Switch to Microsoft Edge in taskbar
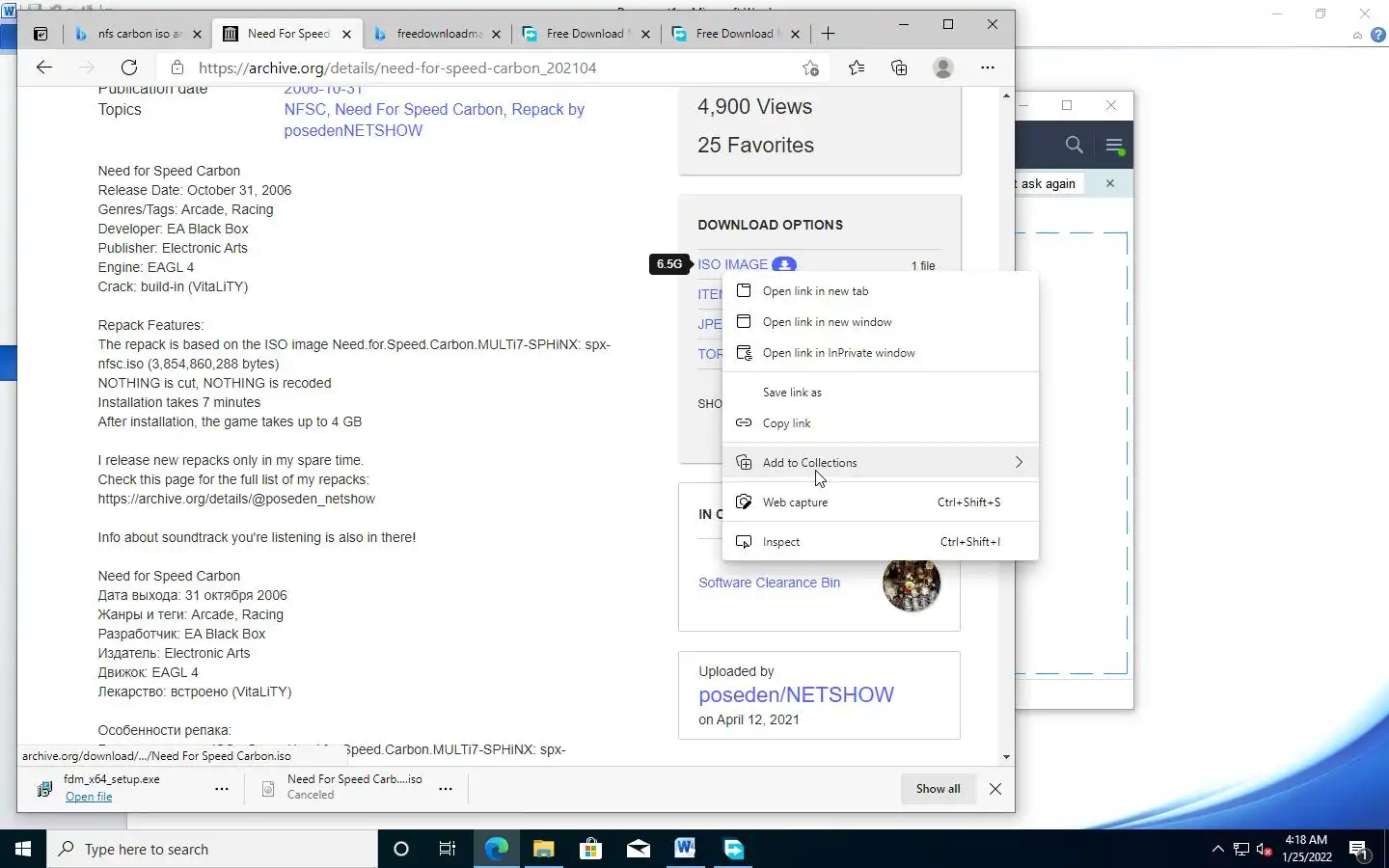This screenshot has height=868, width=1389. tap(496, 849)
